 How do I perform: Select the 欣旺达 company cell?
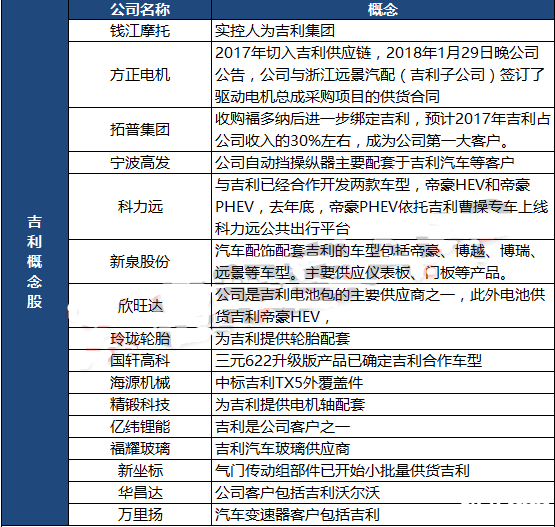pos(140,306)
